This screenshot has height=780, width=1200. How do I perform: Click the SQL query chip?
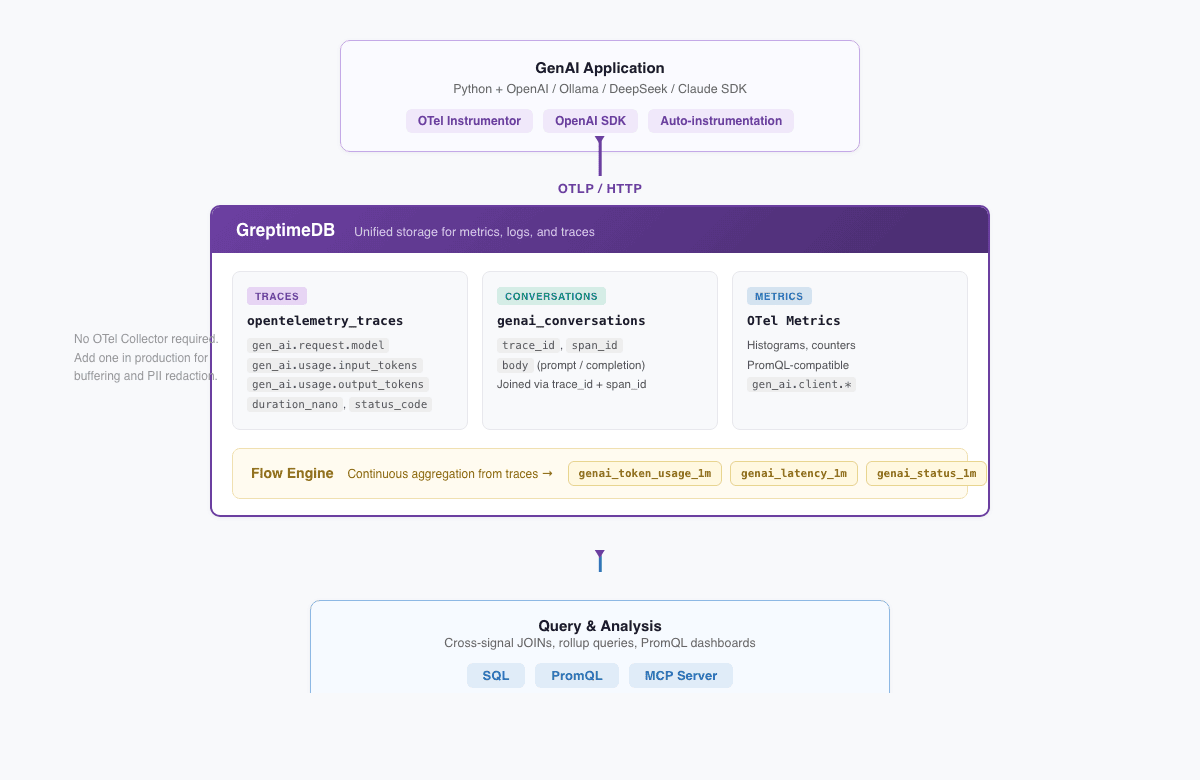(x=496, y=676)
